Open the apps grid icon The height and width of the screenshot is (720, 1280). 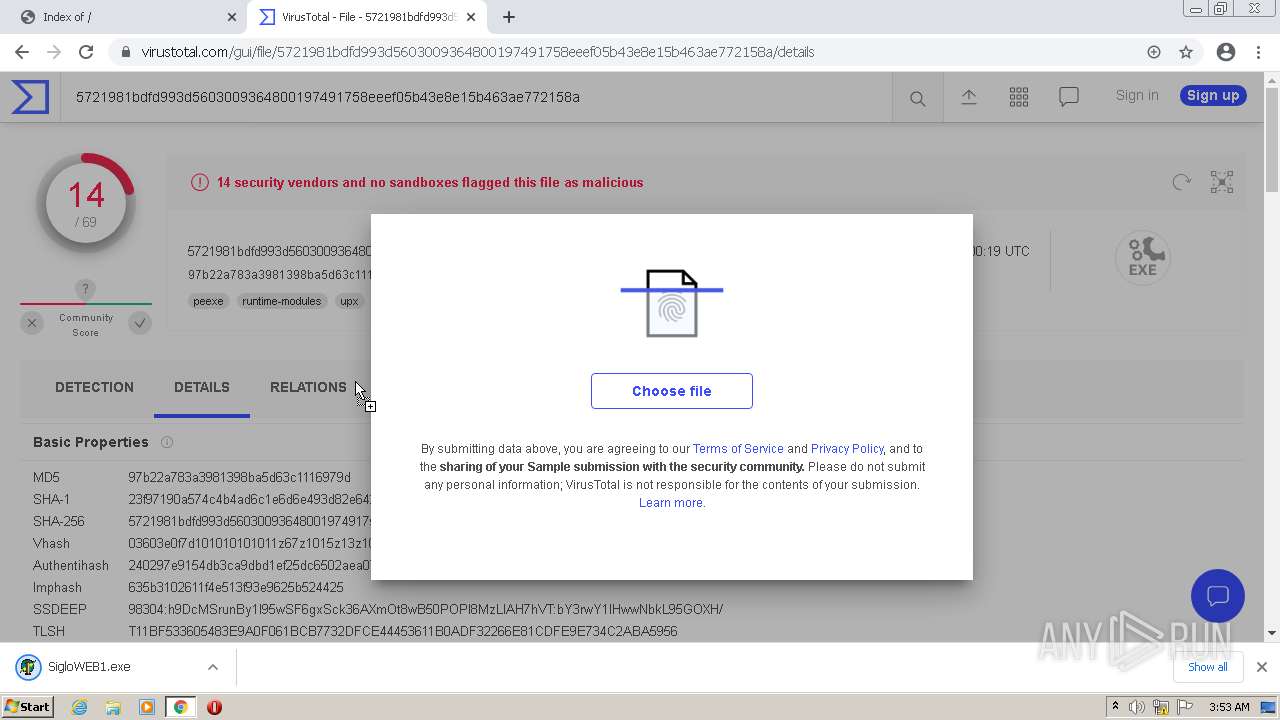1019,97
